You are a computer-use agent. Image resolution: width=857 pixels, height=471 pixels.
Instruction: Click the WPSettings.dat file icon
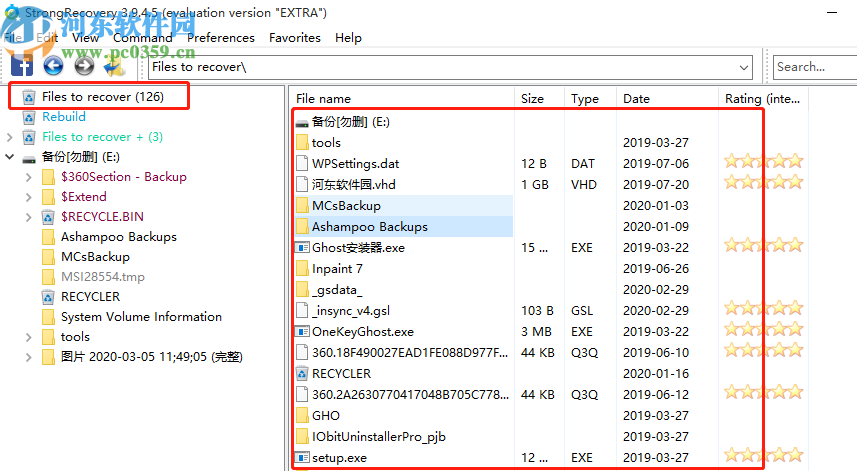click(x=302, y=163)
